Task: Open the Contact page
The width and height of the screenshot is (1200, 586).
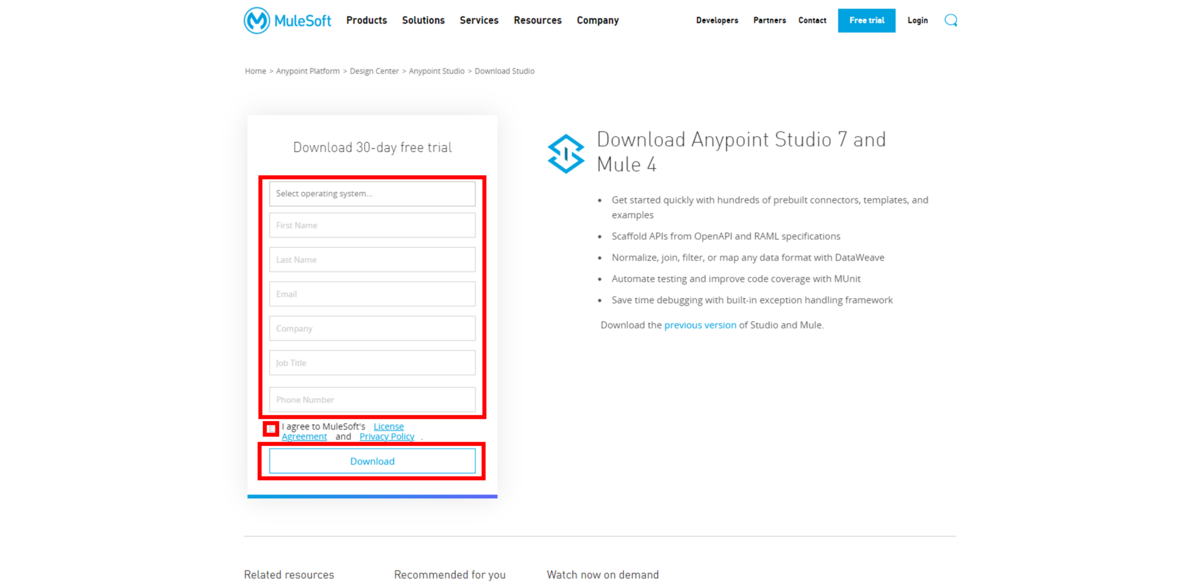Action: 812,20
